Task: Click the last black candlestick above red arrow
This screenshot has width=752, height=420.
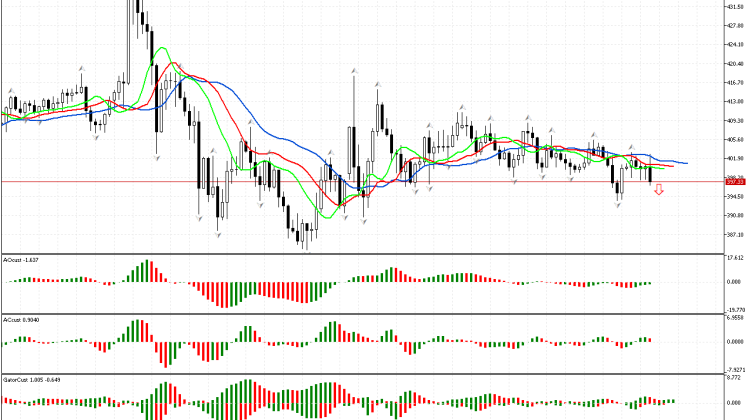Action: (x=651, y=172)
